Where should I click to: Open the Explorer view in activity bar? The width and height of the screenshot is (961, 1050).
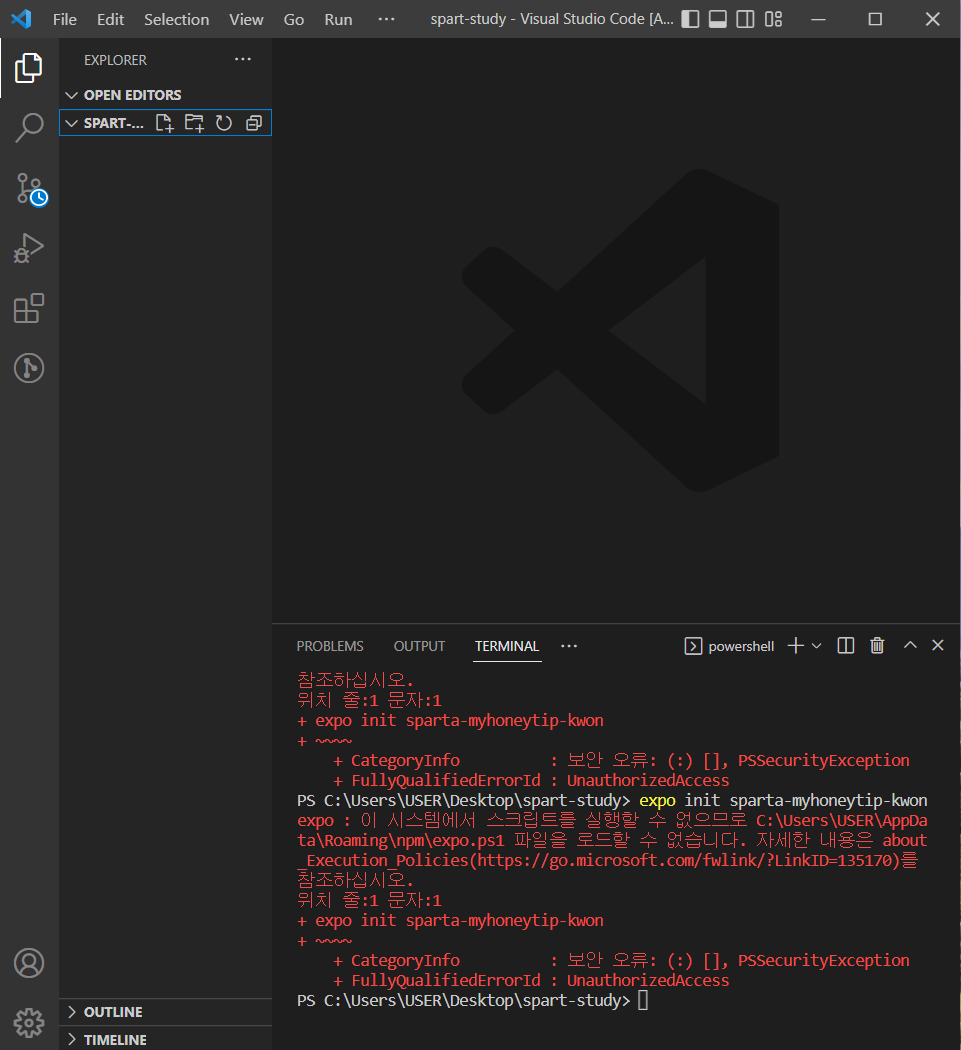tap(29, 68)
